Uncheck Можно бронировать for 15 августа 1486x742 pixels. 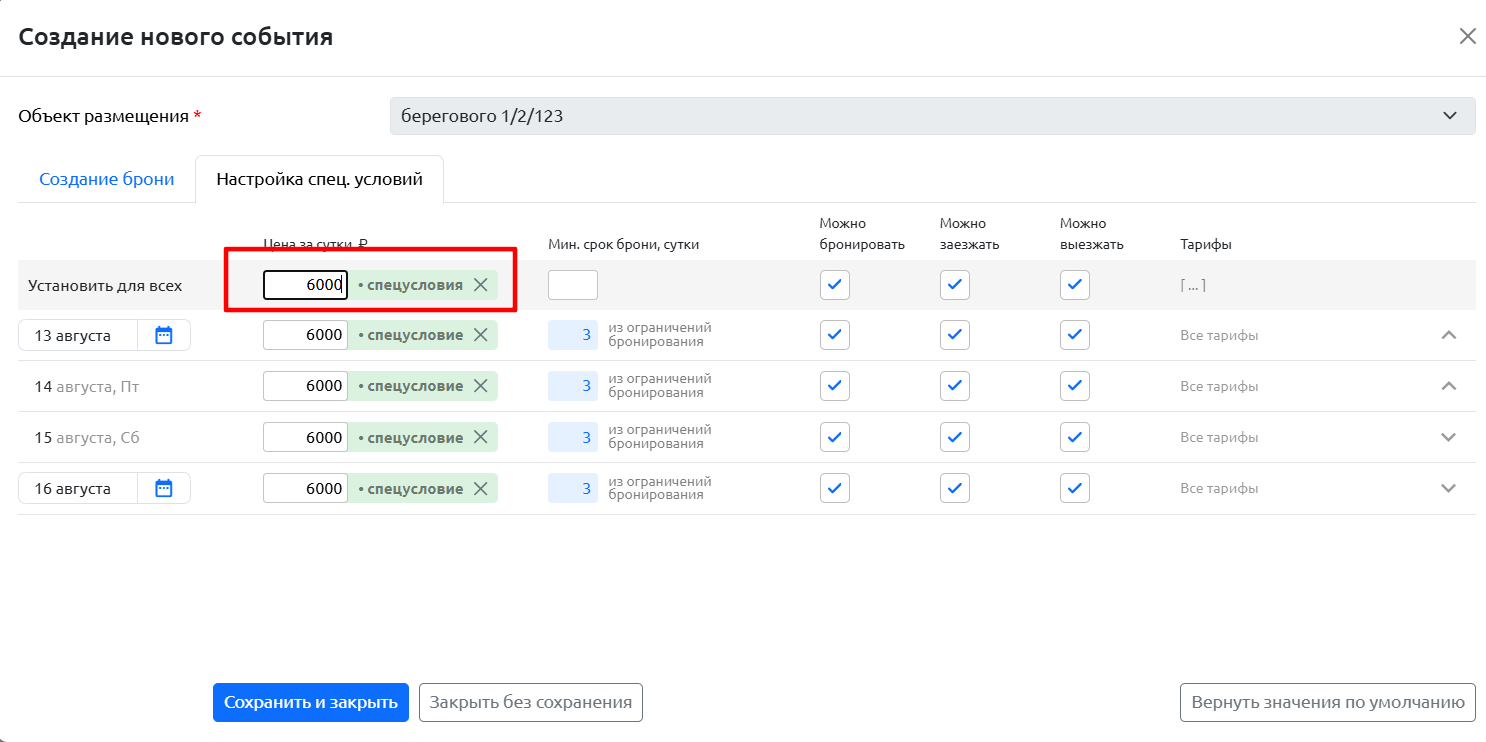click(835, 437)
